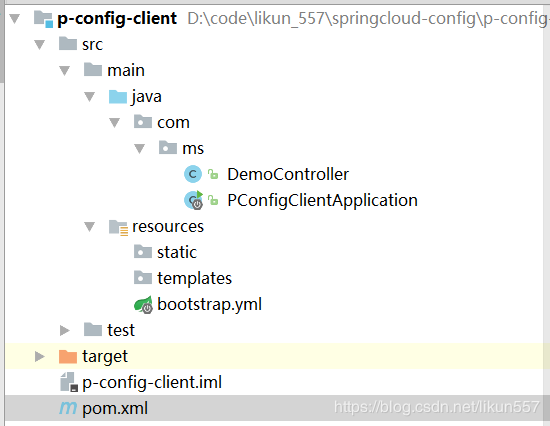The width and height of the screenshot is (550, 426).
Task: Select the src label
Action: pyautogui.click(x=92, y=45)
